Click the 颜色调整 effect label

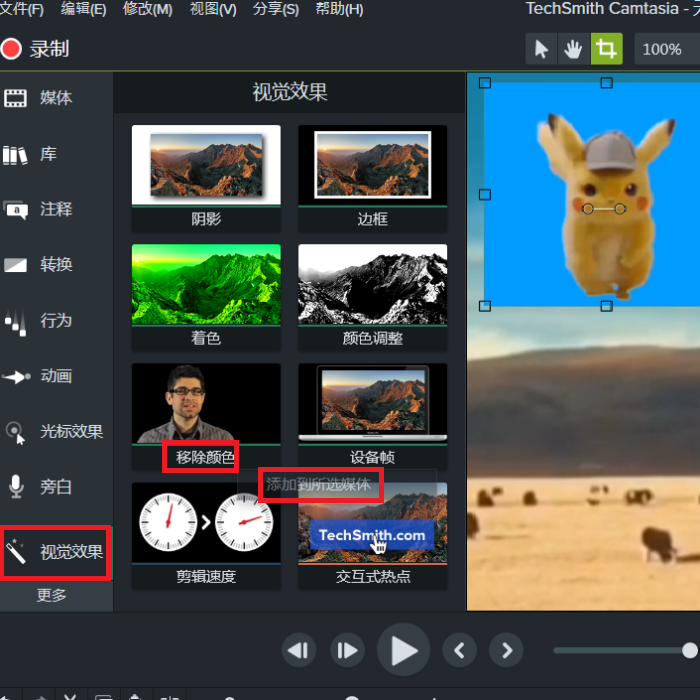click(373, 338)
